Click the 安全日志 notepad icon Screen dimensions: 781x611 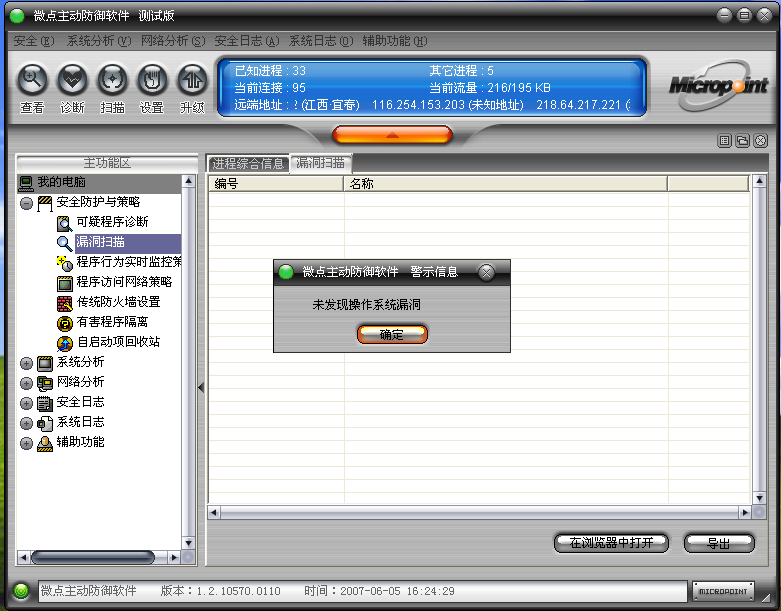(x=45, y=403)
